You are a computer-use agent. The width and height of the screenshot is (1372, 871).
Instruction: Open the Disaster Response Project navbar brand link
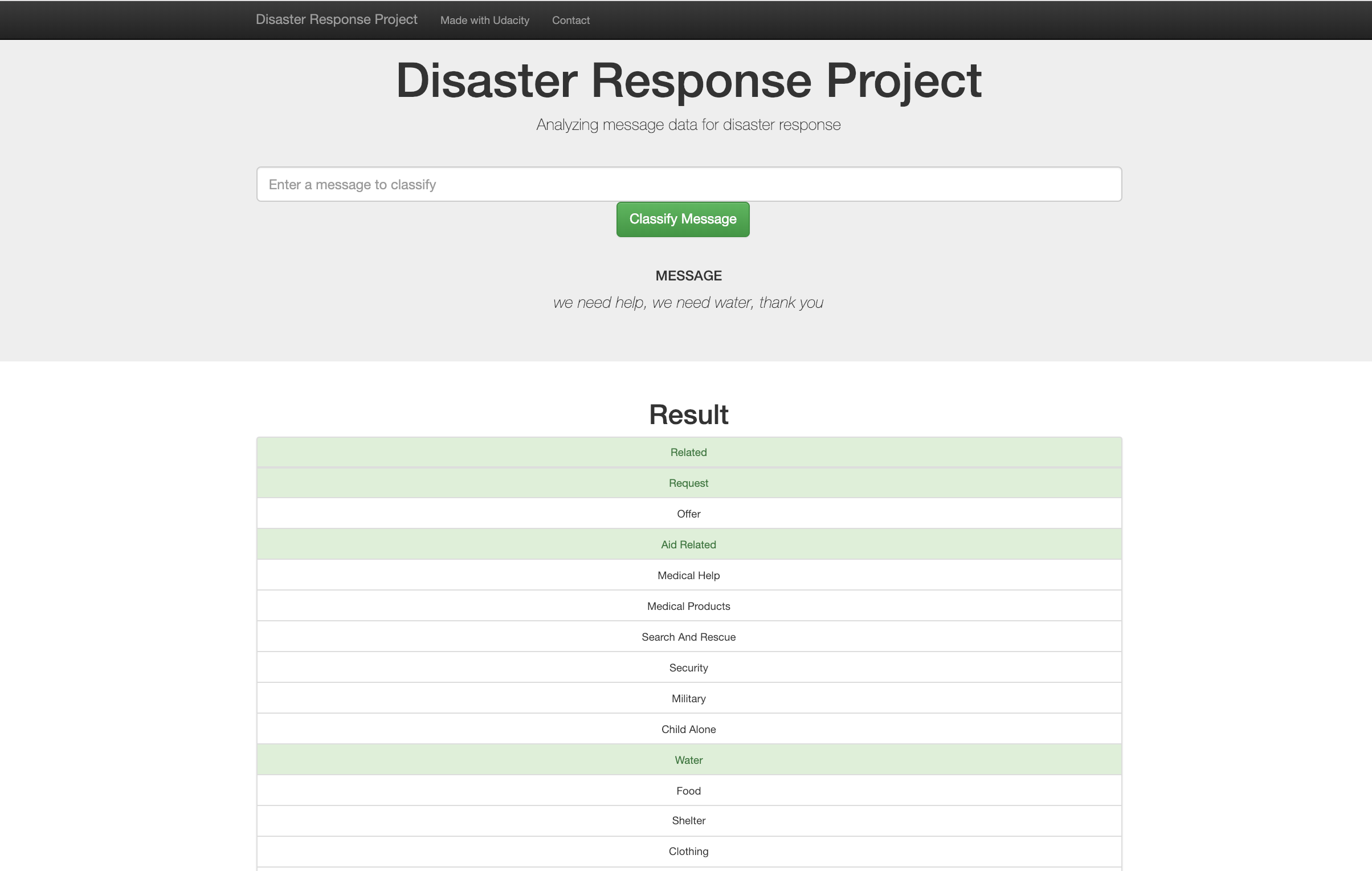pyautogui.click(x=336, y=19)
